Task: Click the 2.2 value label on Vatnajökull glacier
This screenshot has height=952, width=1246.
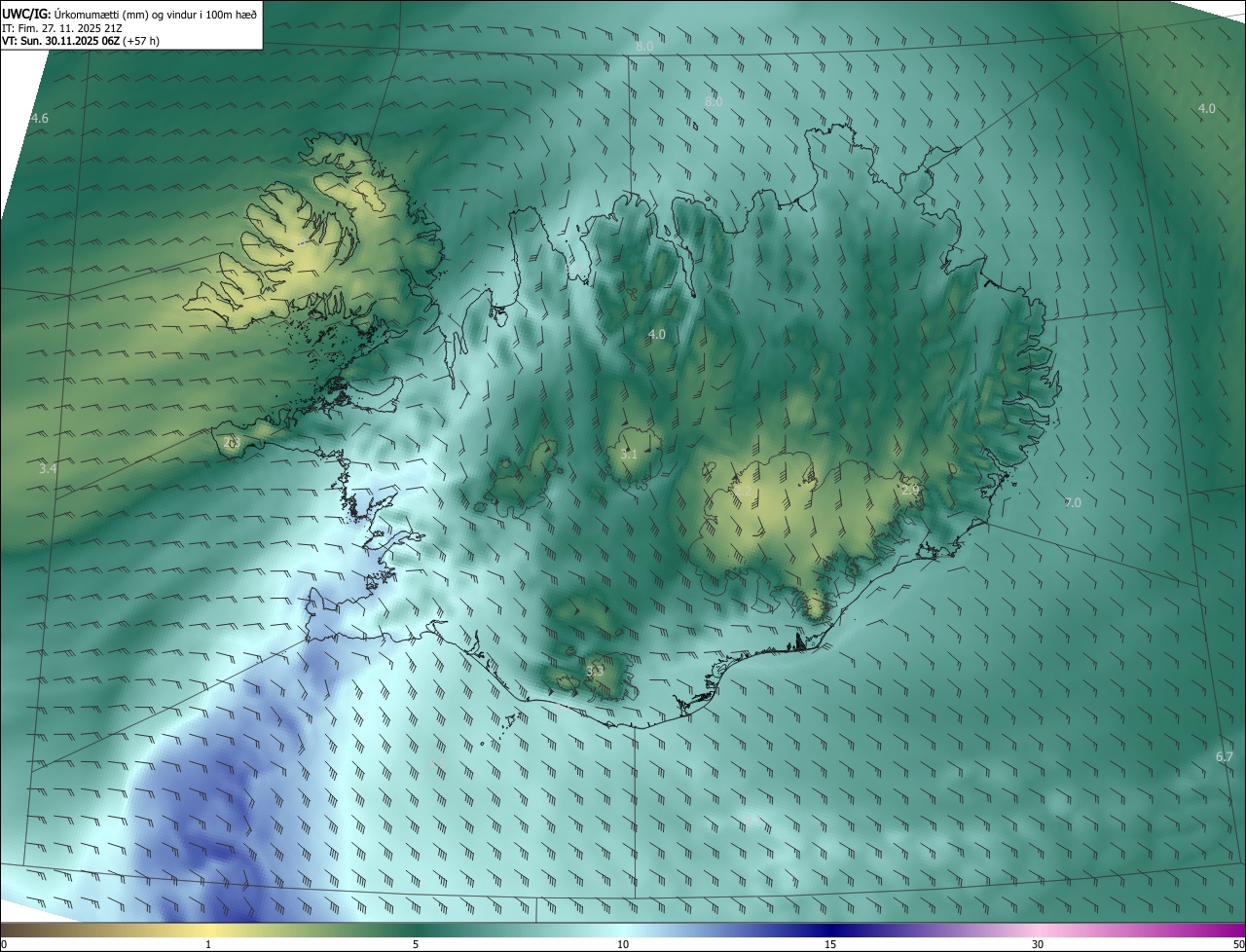Action: coord(745,494)
